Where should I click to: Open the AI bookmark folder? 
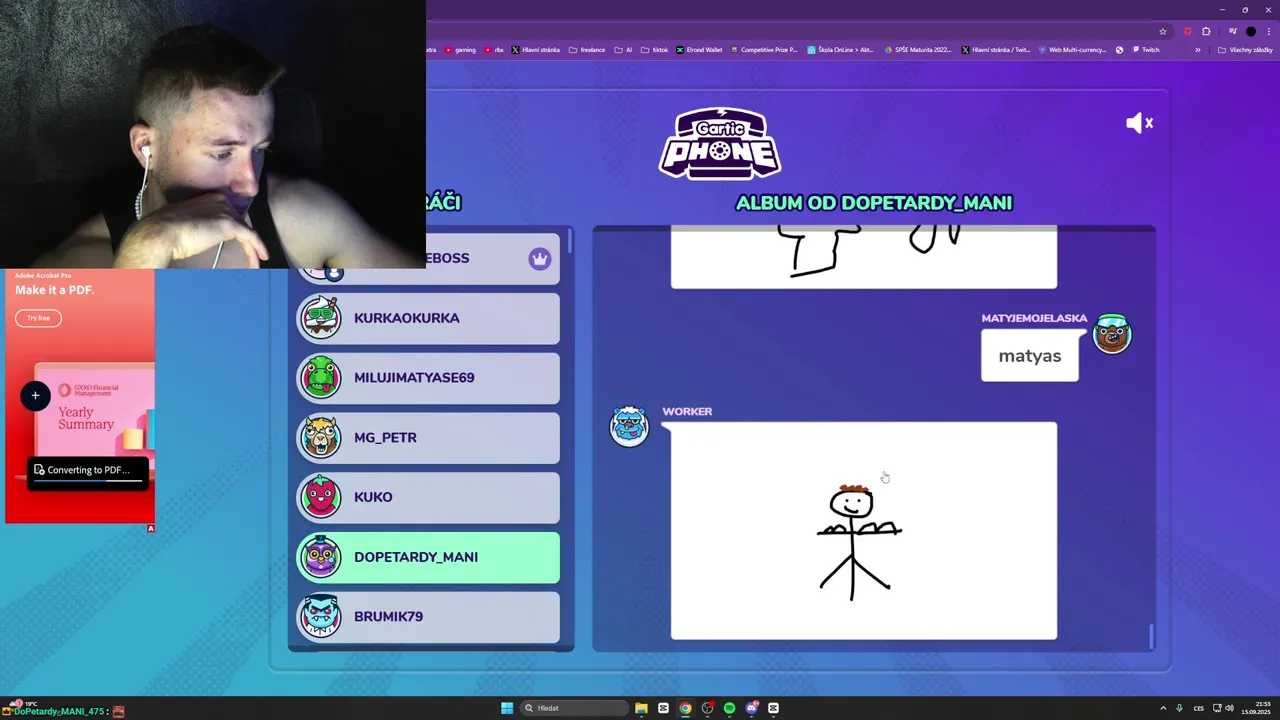pos(623,50)
